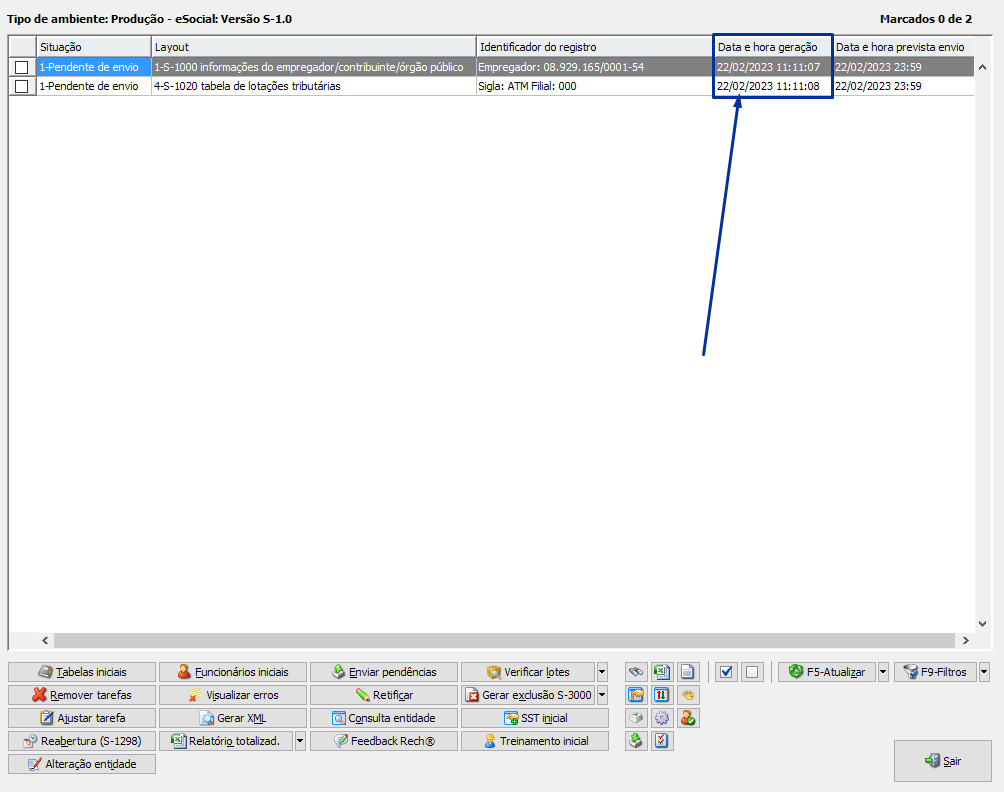Screen dimensions: 1004x792
Task: Click horizontal scrollbar left arrow
Action: coord(45,640)
